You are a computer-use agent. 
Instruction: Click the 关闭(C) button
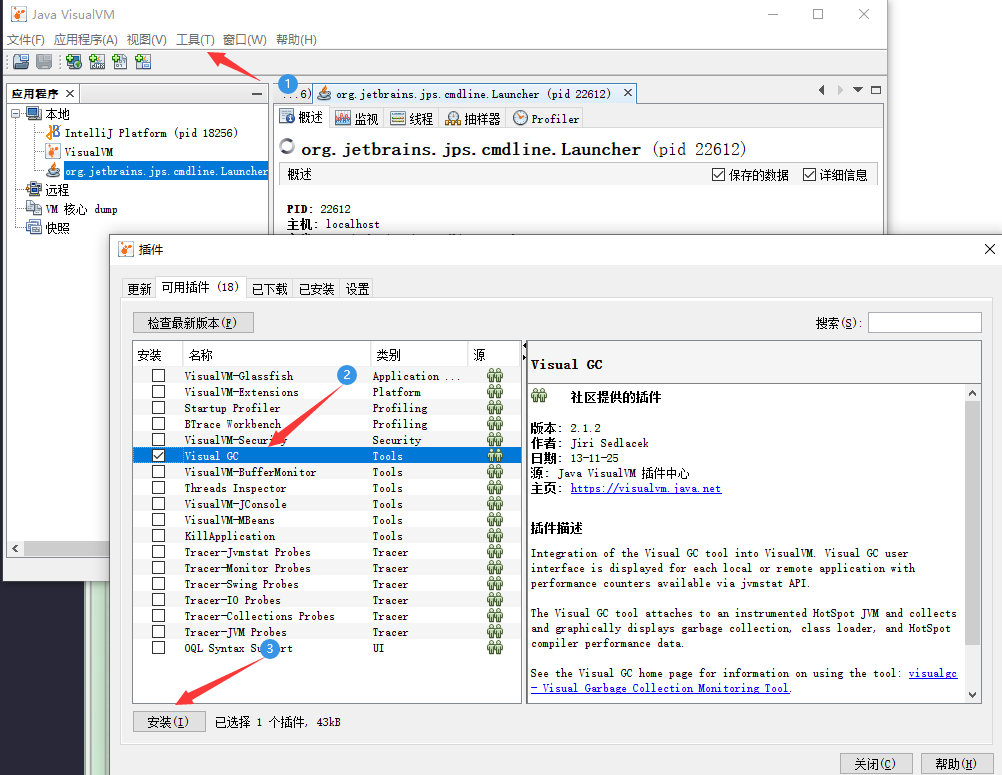[x=875, y=763]
